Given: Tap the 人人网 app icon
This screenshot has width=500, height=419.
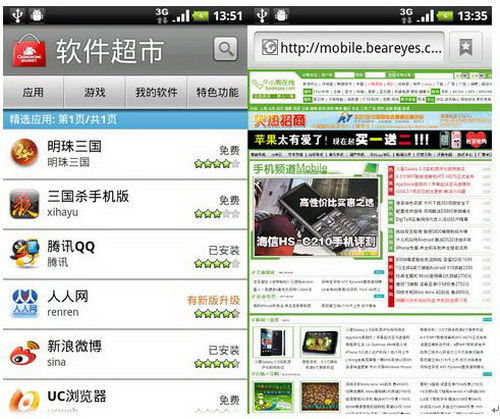Looking at the screenshot, I should [24, 303].
